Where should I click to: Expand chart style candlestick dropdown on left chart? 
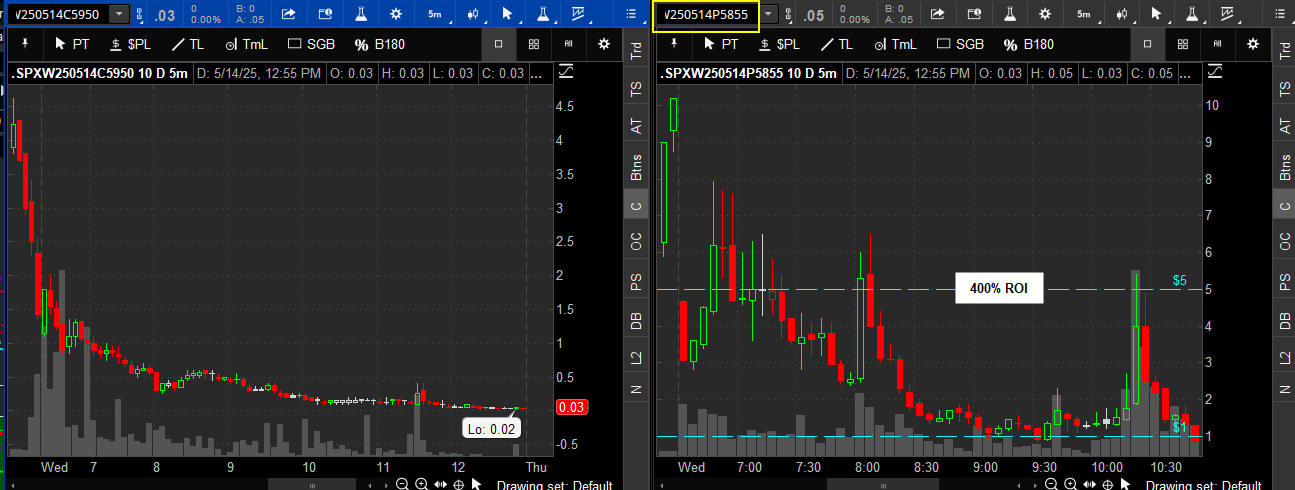[x=472, y=14]
